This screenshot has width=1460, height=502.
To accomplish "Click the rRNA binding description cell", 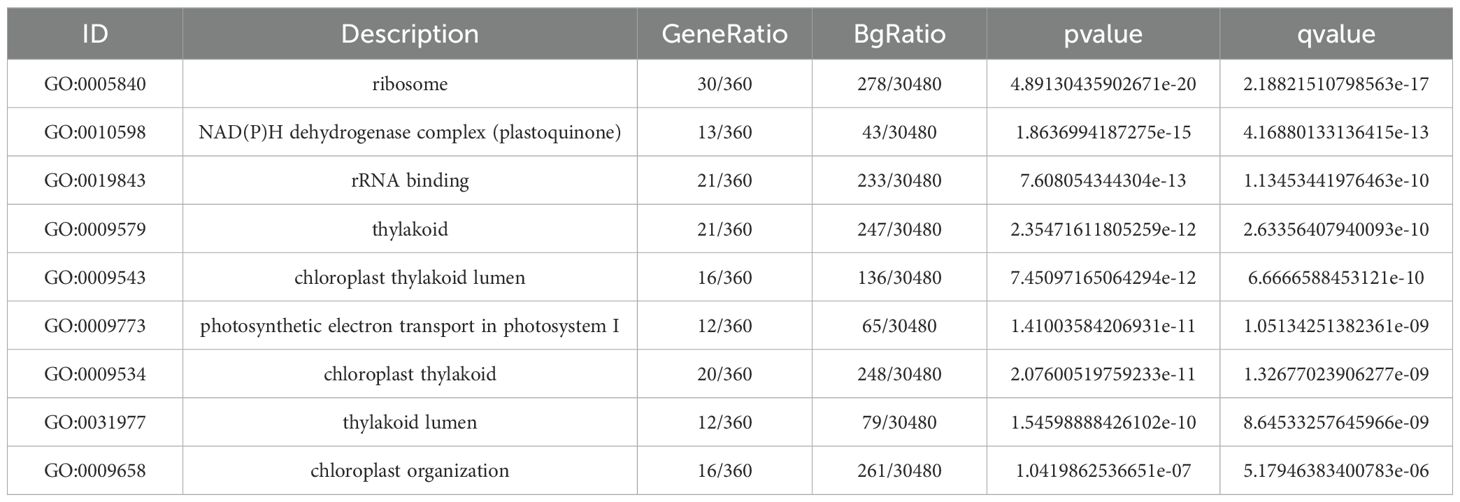I will tap(410, 181).
